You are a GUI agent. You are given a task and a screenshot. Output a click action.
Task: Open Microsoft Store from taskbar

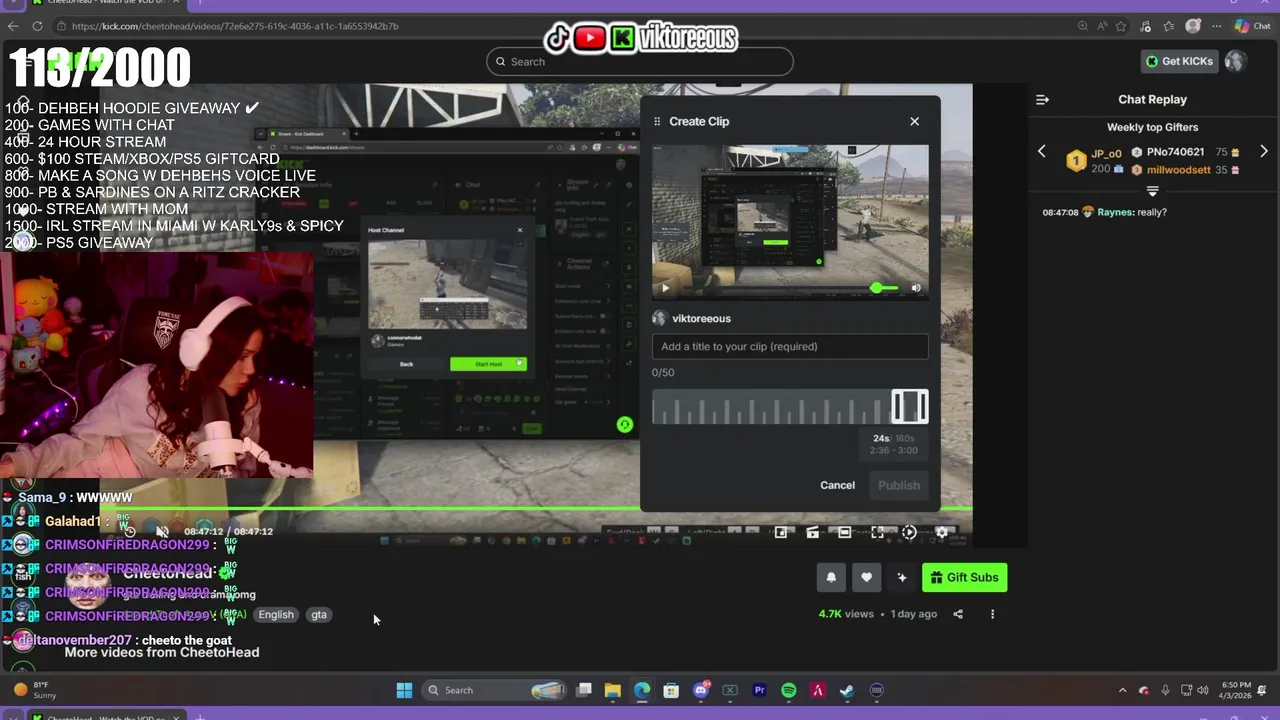pos(671,690)
